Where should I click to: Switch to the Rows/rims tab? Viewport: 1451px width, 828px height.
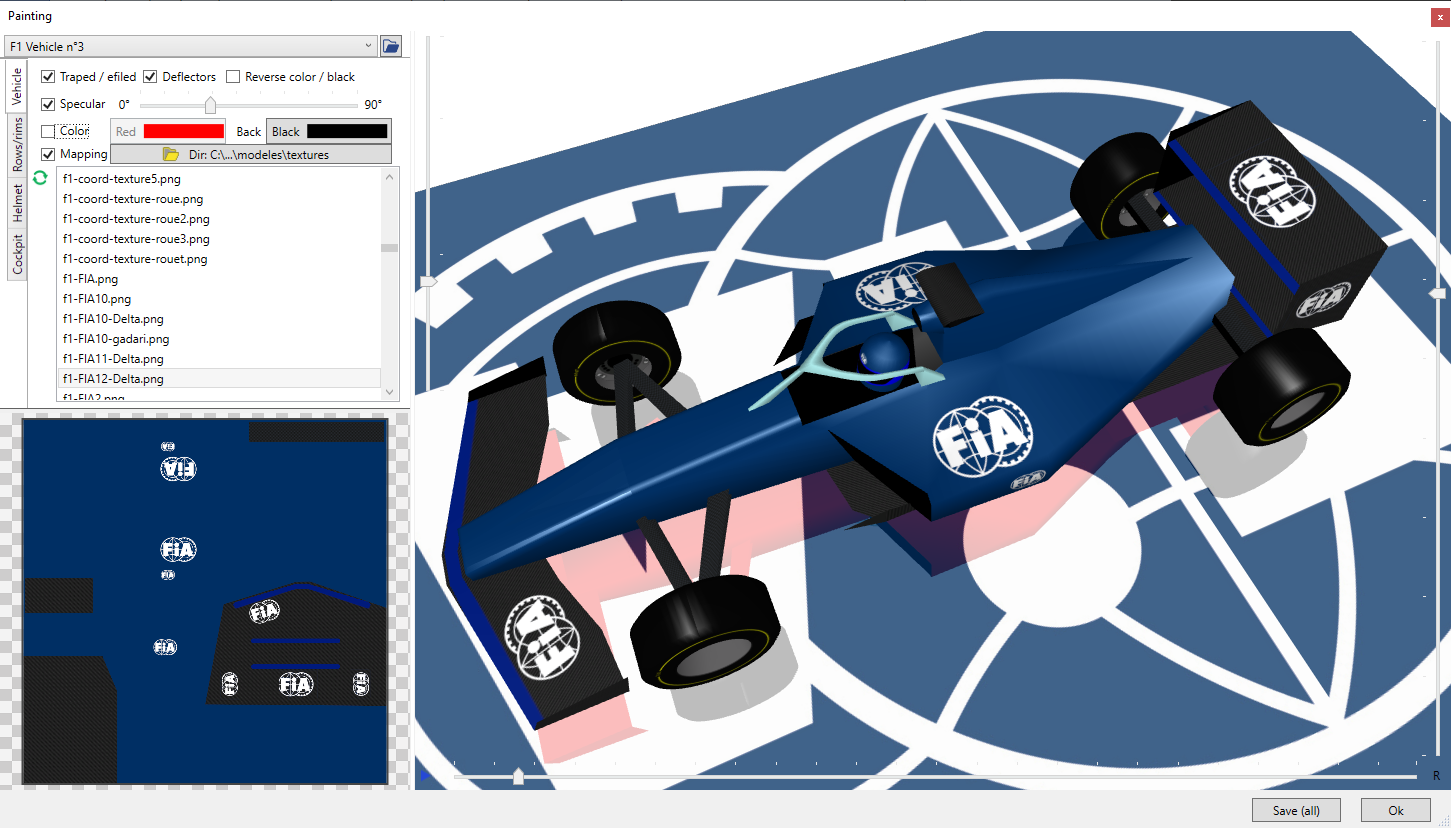17,144
